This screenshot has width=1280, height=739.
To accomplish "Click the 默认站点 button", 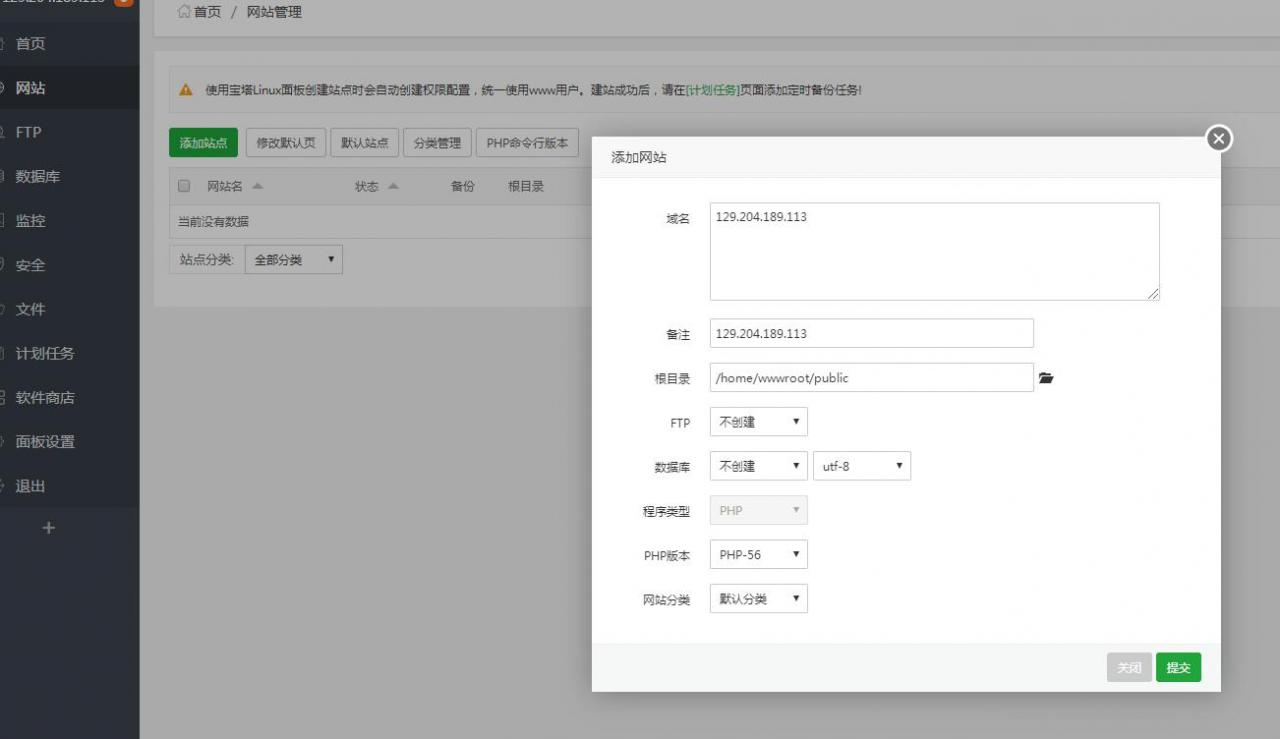I will coord(365,143).
